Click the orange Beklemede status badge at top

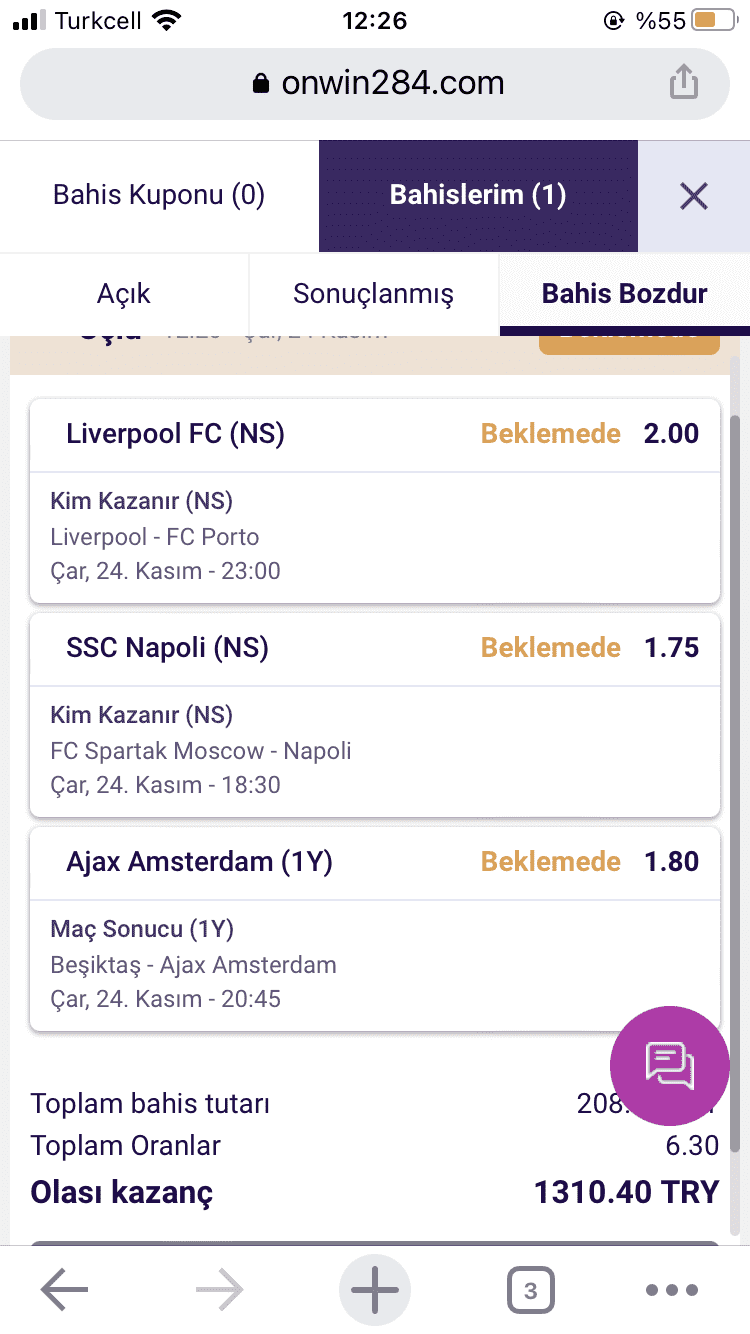tap(629, 342)
